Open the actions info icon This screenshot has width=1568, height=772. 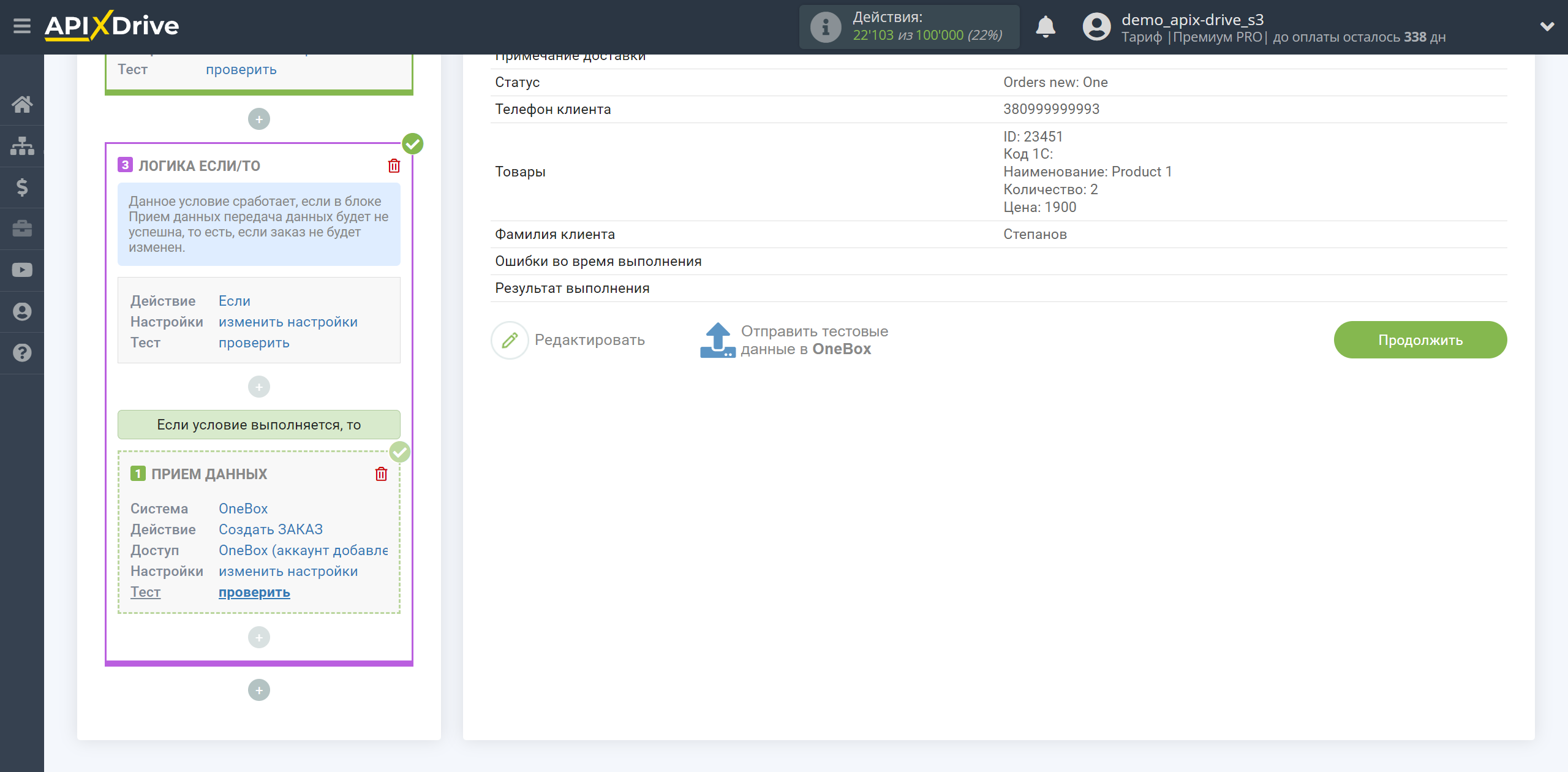click(825, 27)
